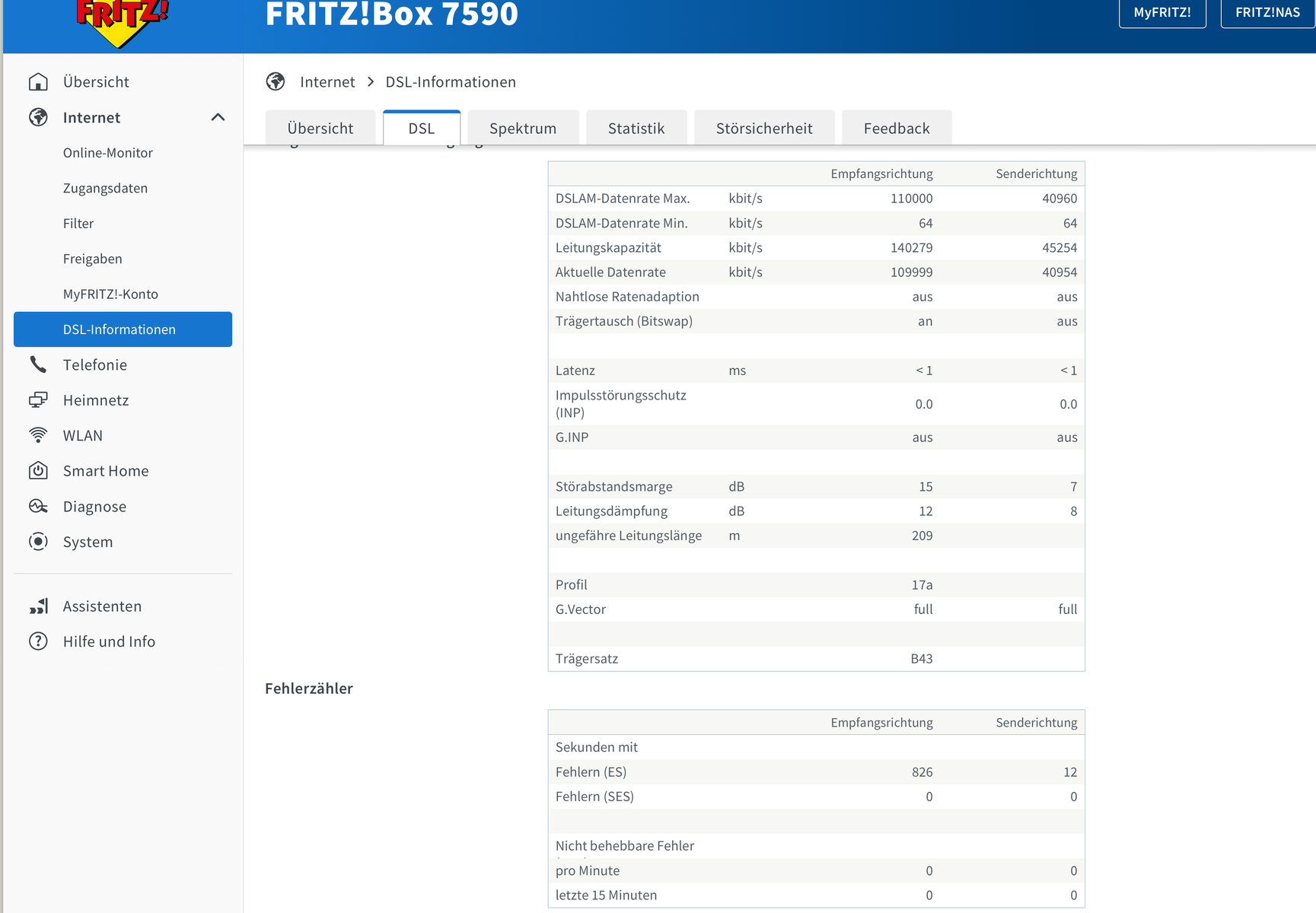The image size is (1316, 913).
Task: Open the Statistik tab
Action: click(x=636, y=129)
